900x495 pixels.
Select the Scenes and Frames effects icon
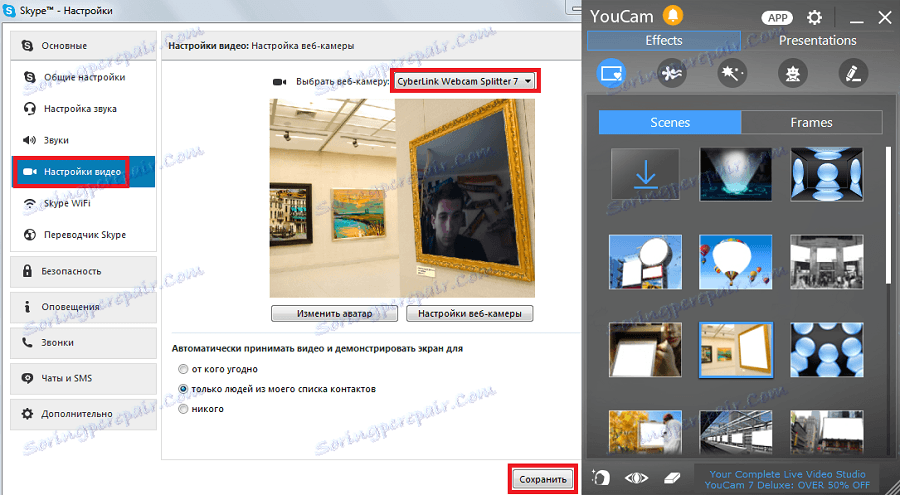pyautogui.click(x=611, y=73)
